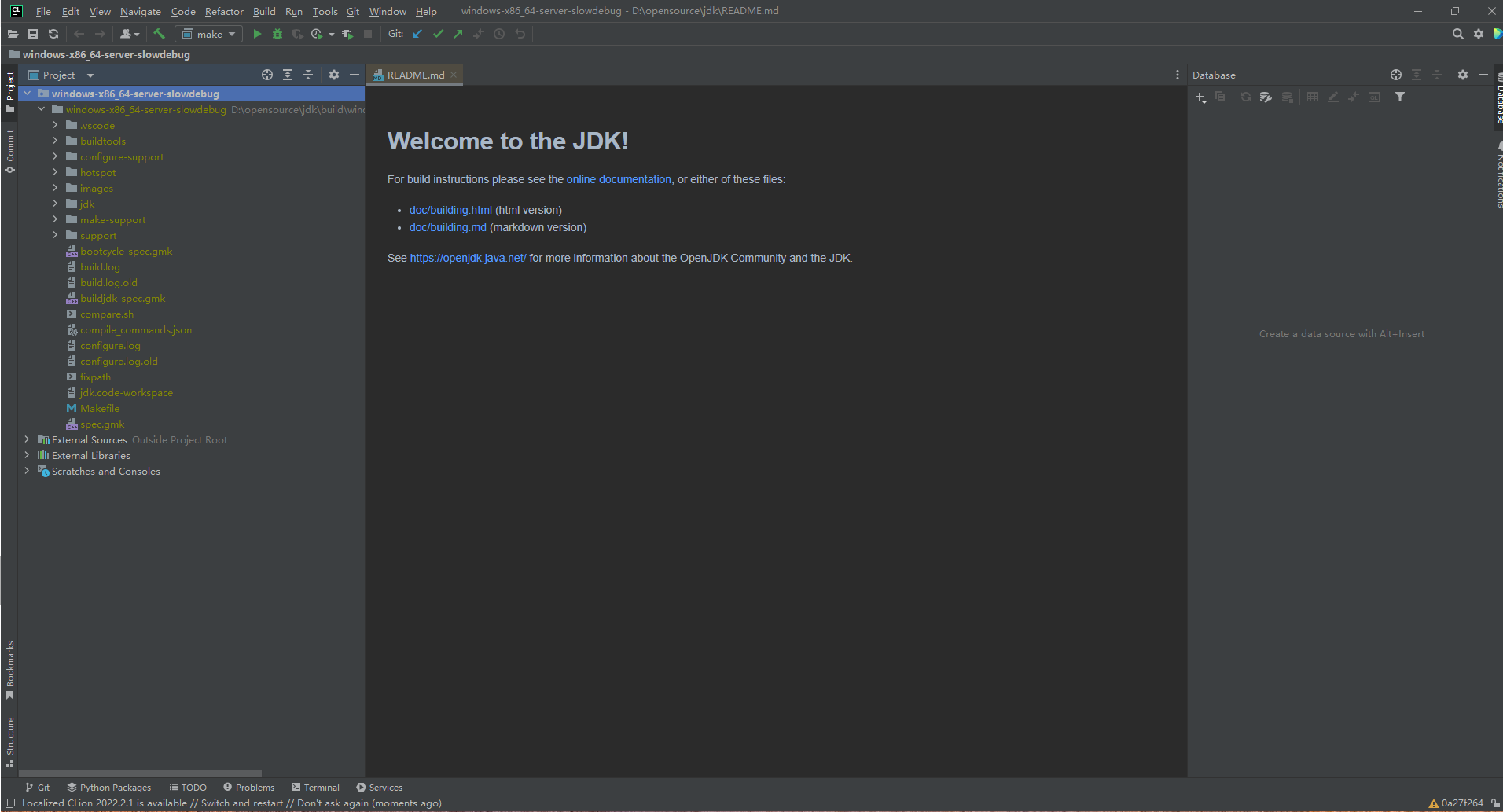
Task: Open the Services tool window
Action: point(379,787)
